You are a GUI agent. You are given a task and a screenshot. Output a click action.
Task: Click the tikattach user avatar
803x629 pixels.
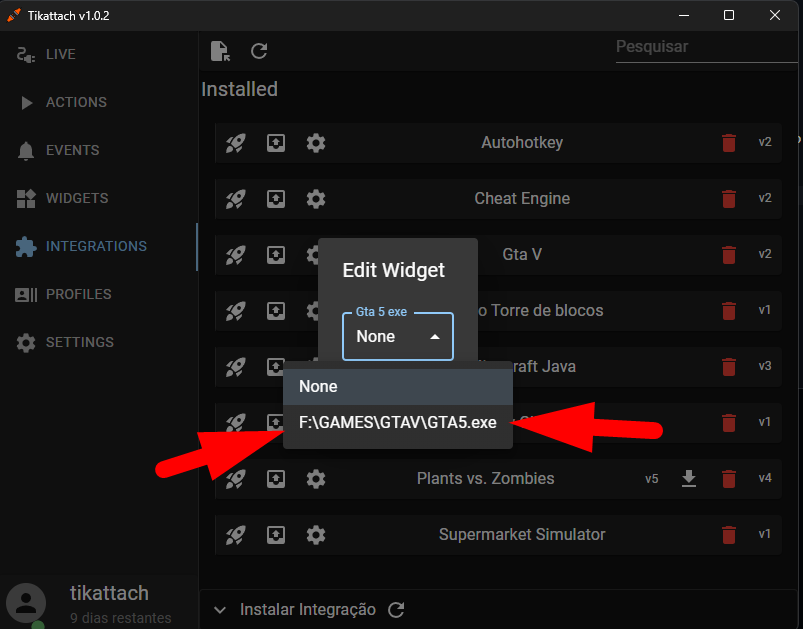coord(26,603)
